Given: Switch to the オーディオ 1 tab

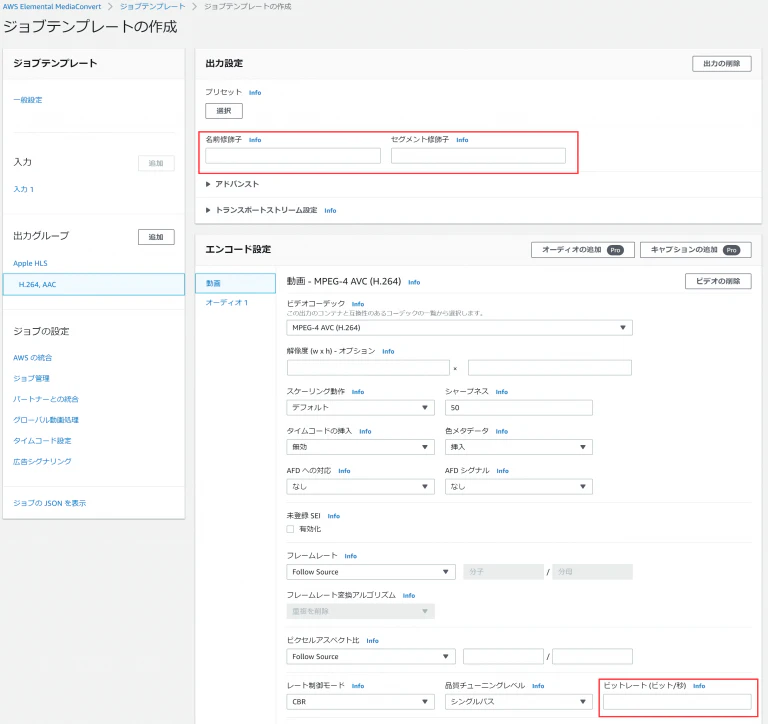Looking at the screenshot, I should (x=227, y=303).
